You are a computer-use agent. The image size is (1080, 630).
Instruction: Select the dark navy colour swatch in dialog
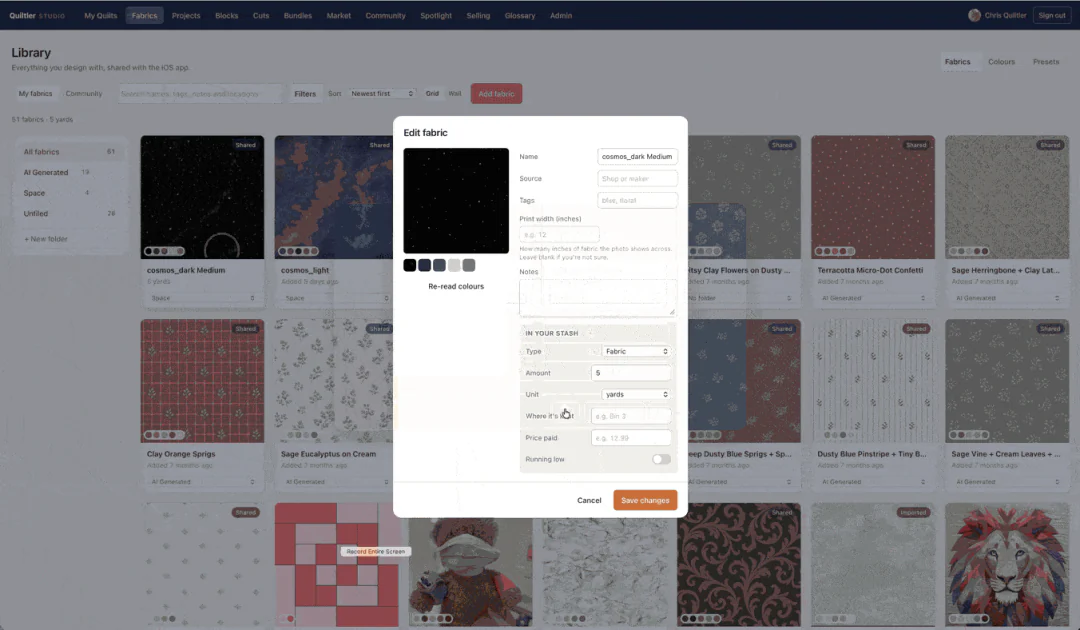tap(424, 265)
